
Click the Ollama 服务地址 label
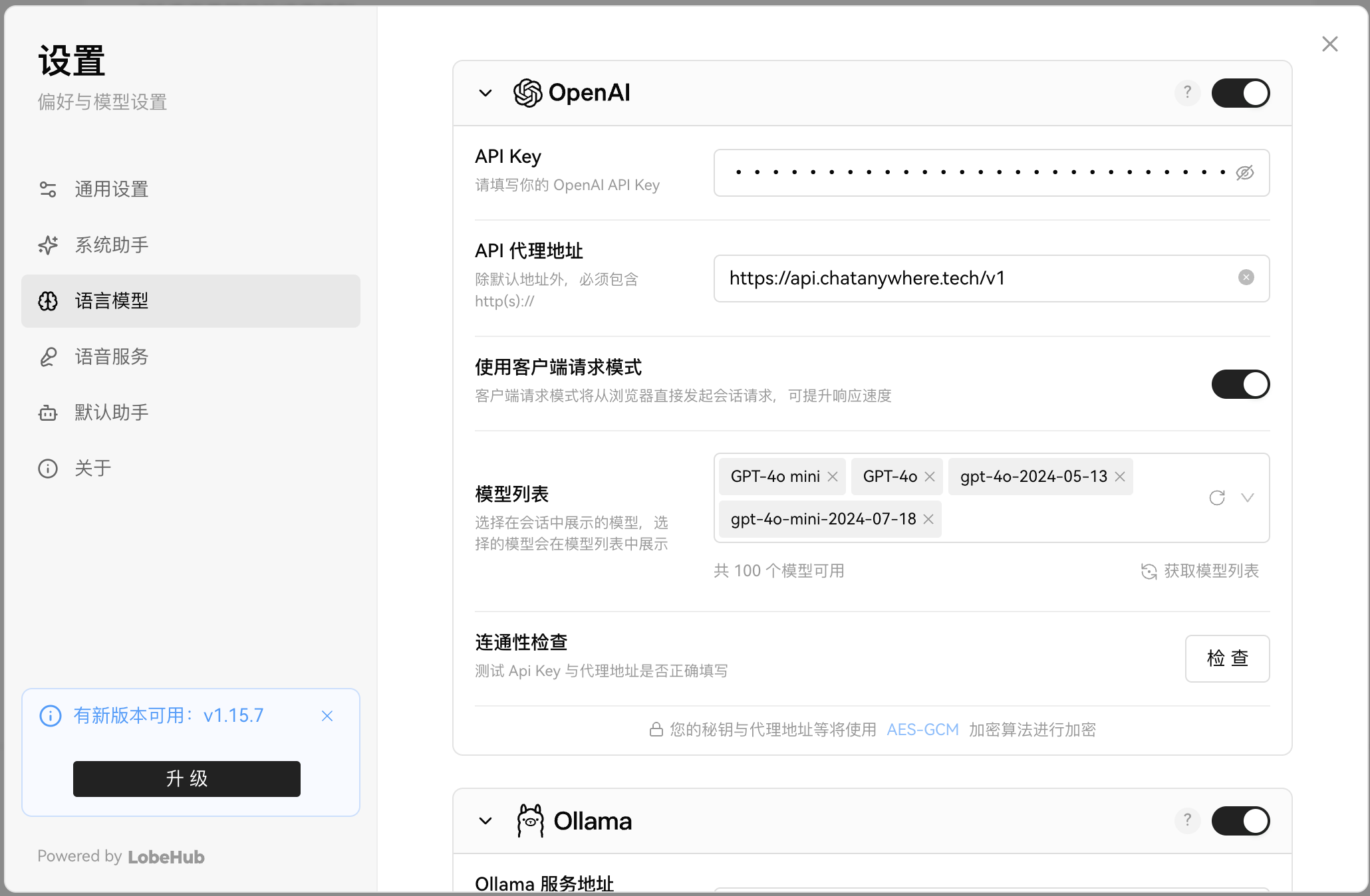click(544, 884)
